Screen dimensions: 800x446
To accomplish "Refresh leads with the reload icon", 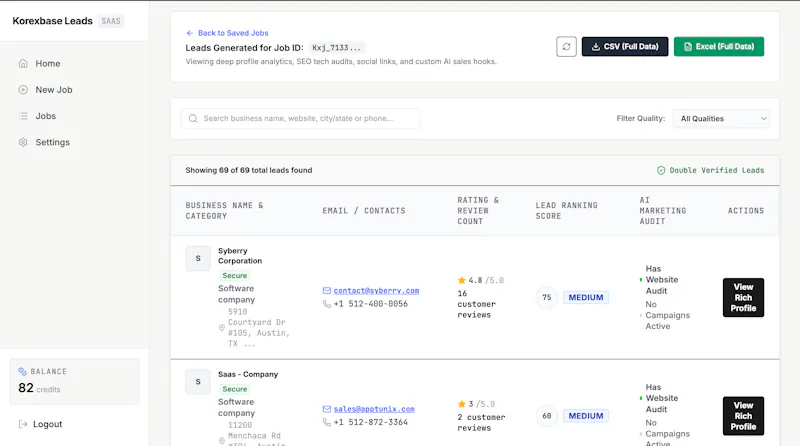I will point(566,46).
